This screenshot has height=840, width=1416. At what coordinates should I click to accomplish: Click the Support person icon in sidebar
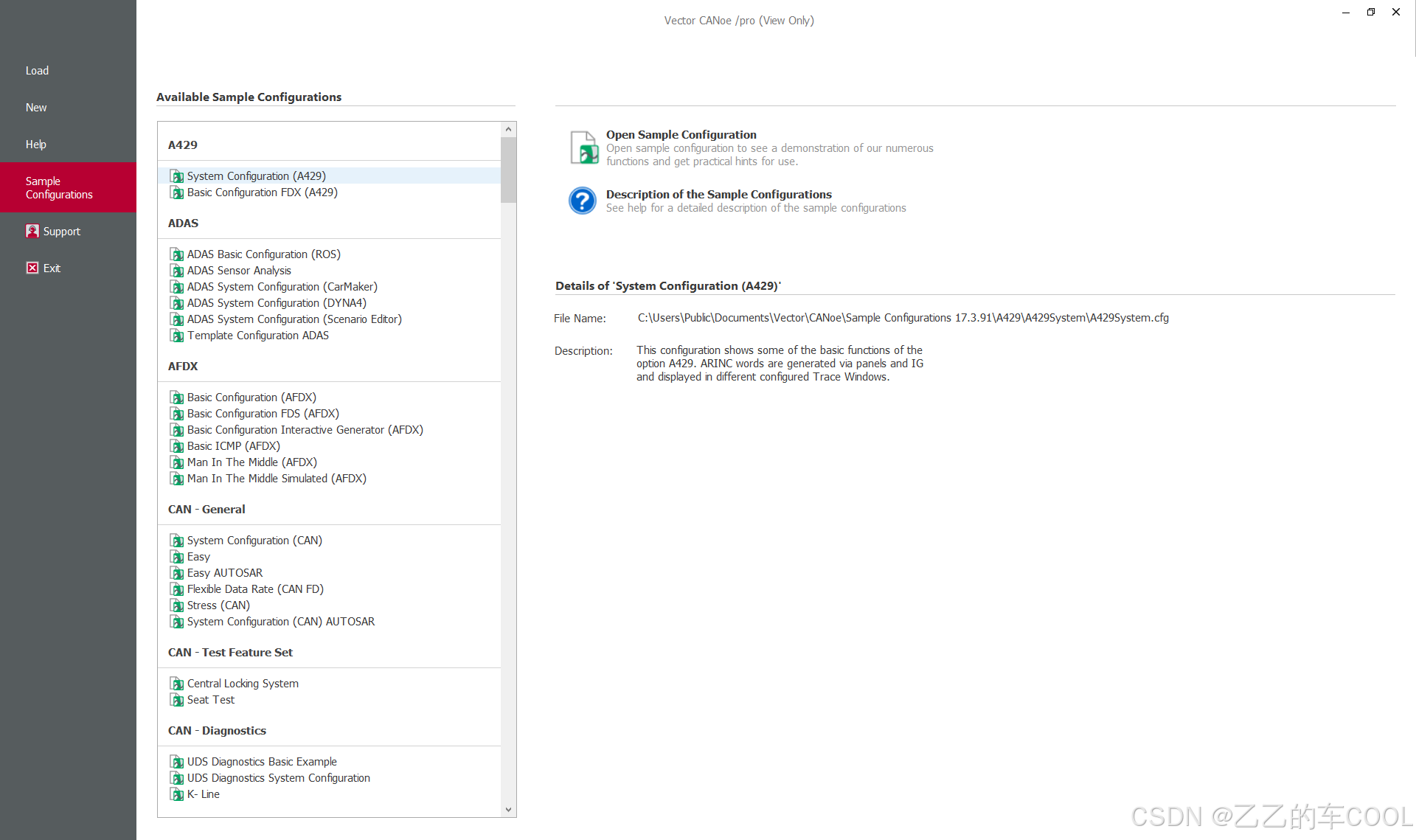(x=32, y=231)
